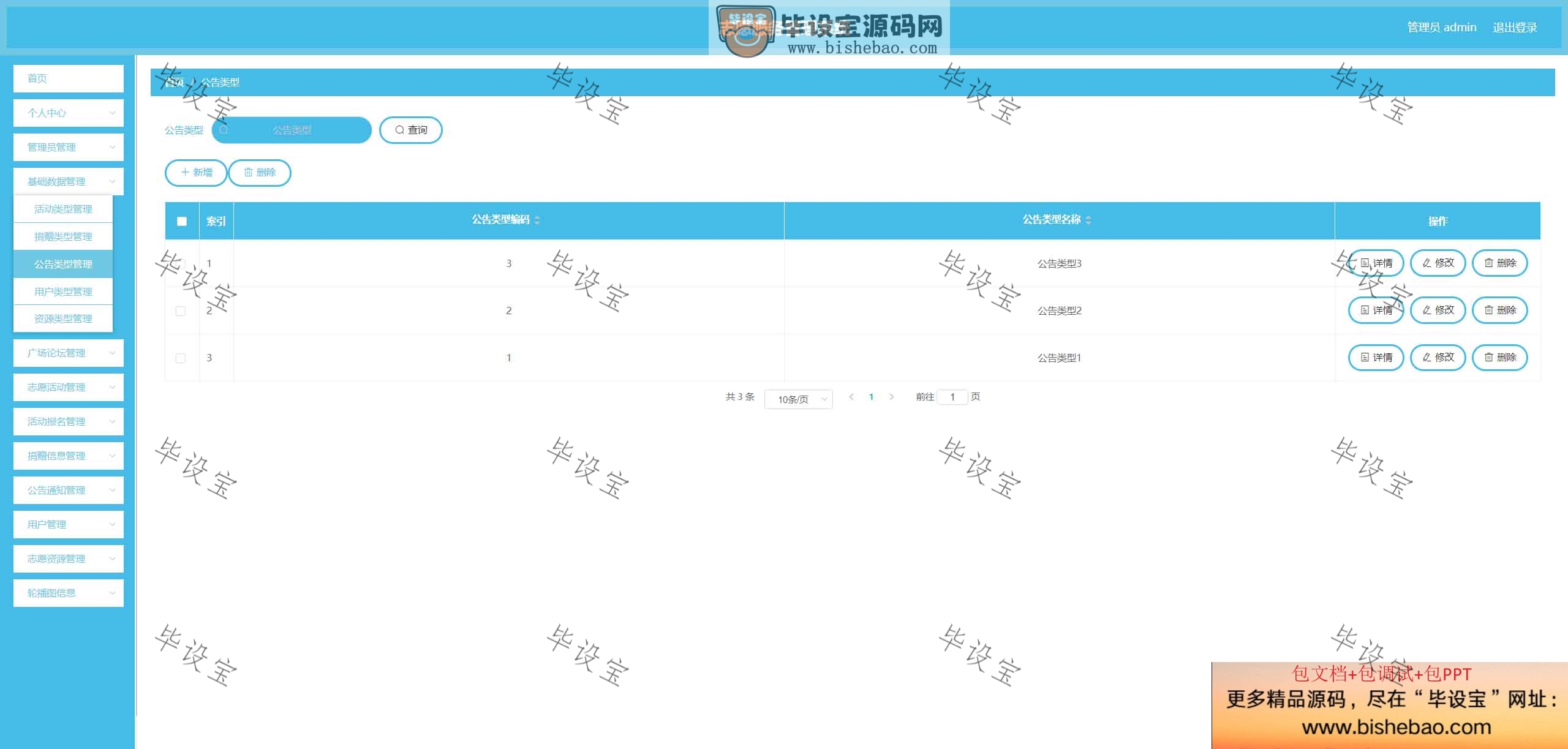Screen dimensions: 1568x749
Task: Select page number 1 in pagination
Action: [871, 397]
